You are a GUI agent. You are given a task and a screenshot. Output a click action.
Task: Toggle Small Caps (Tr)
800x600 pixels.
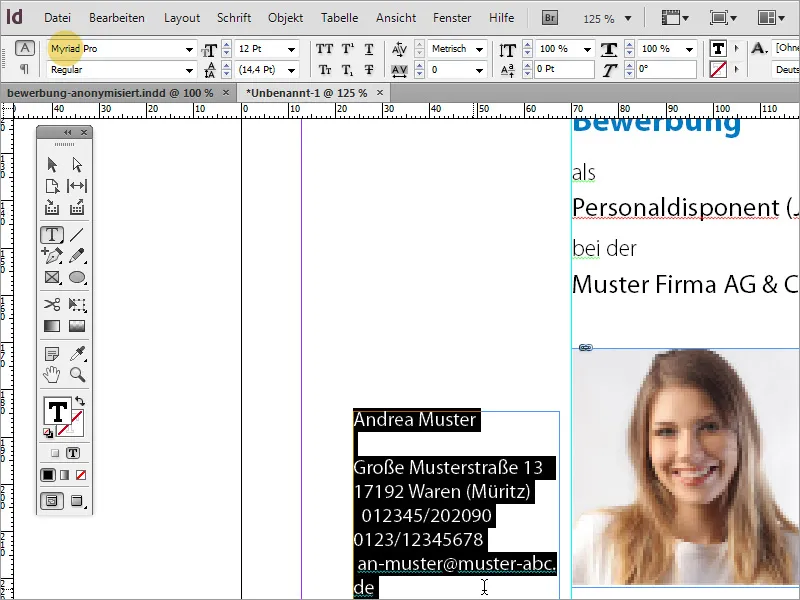point(324,70)
